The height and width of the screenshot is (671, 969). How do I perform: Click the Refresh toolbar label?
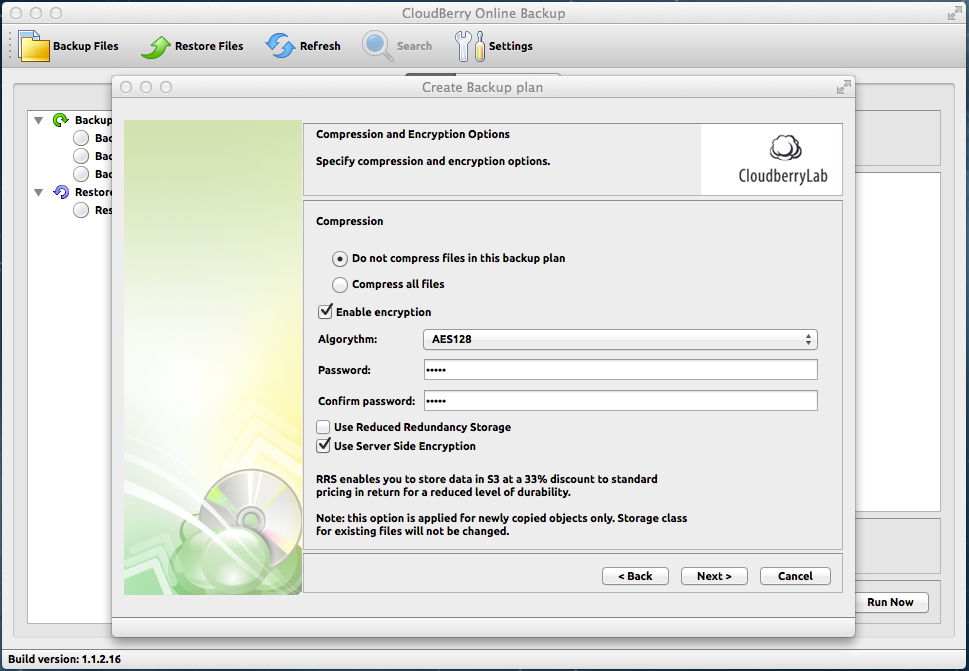point(320,46)
